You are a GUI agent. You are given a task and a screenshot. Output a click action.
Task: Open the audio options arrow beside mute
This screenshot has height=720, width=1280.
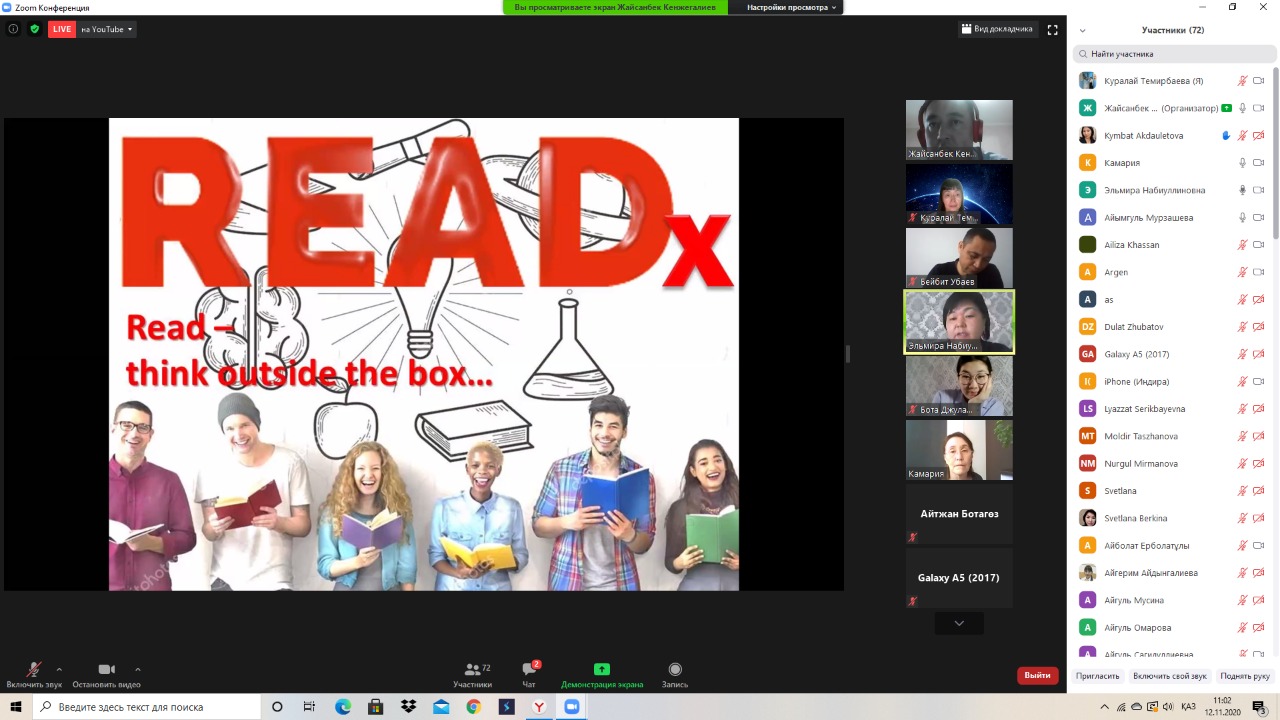[x=59, y=669]
